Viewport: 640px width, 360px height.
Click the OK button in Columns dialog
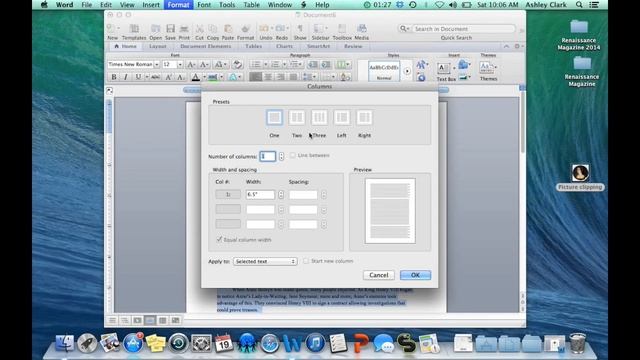pyautogui.click(x=415, y=275)
